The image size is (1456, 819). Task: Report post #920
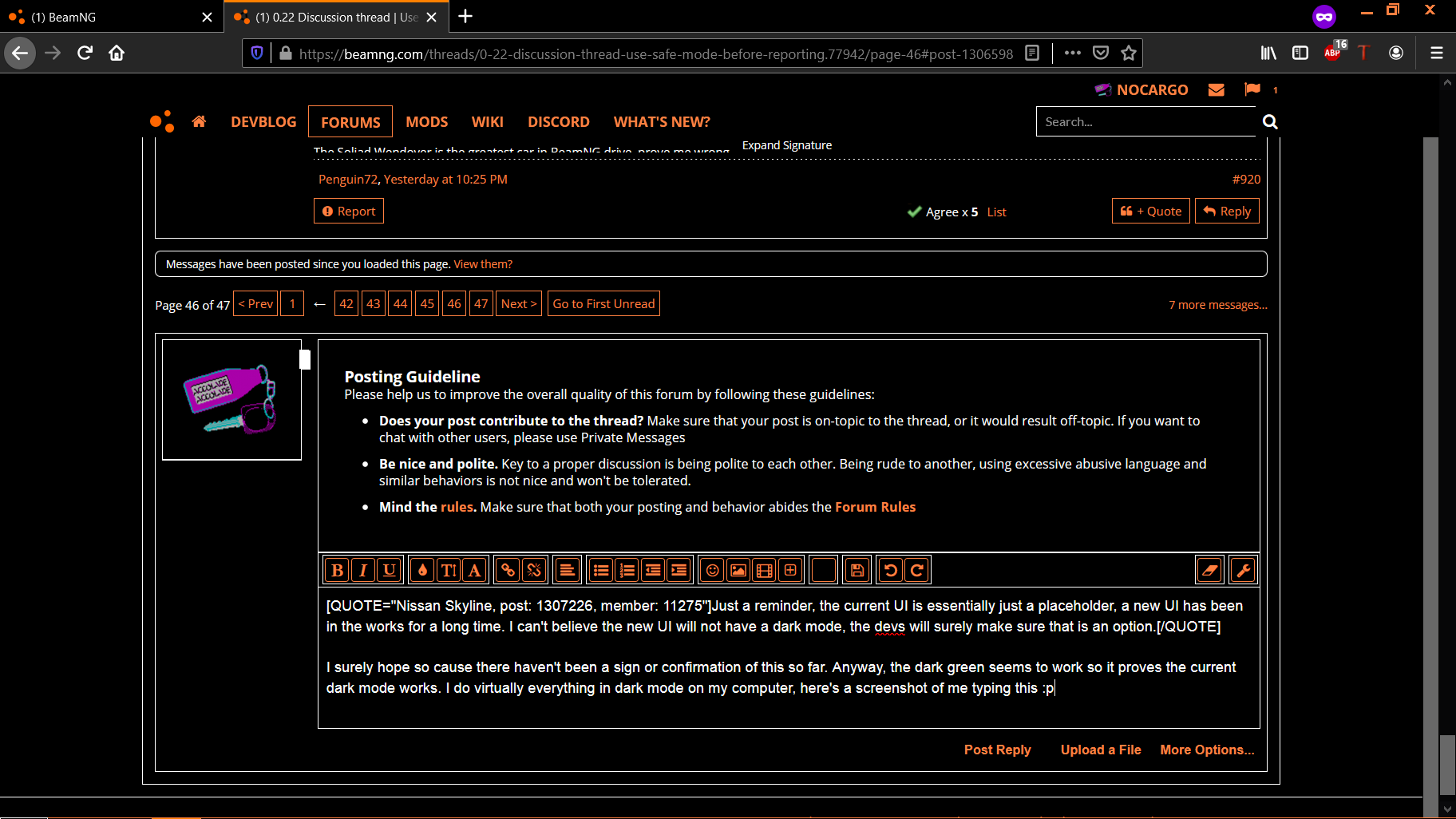[x=349, y=211]
